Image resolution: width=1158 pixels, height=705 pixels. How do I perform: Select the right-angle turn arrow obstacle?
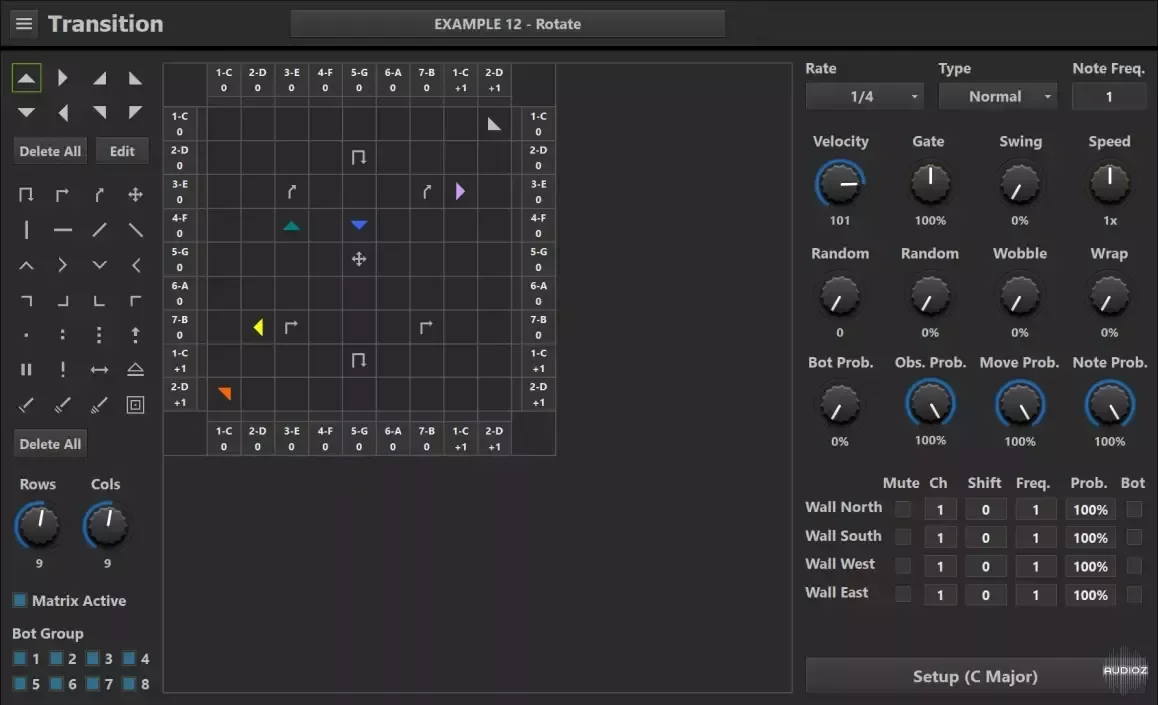(x=63, y=195)
